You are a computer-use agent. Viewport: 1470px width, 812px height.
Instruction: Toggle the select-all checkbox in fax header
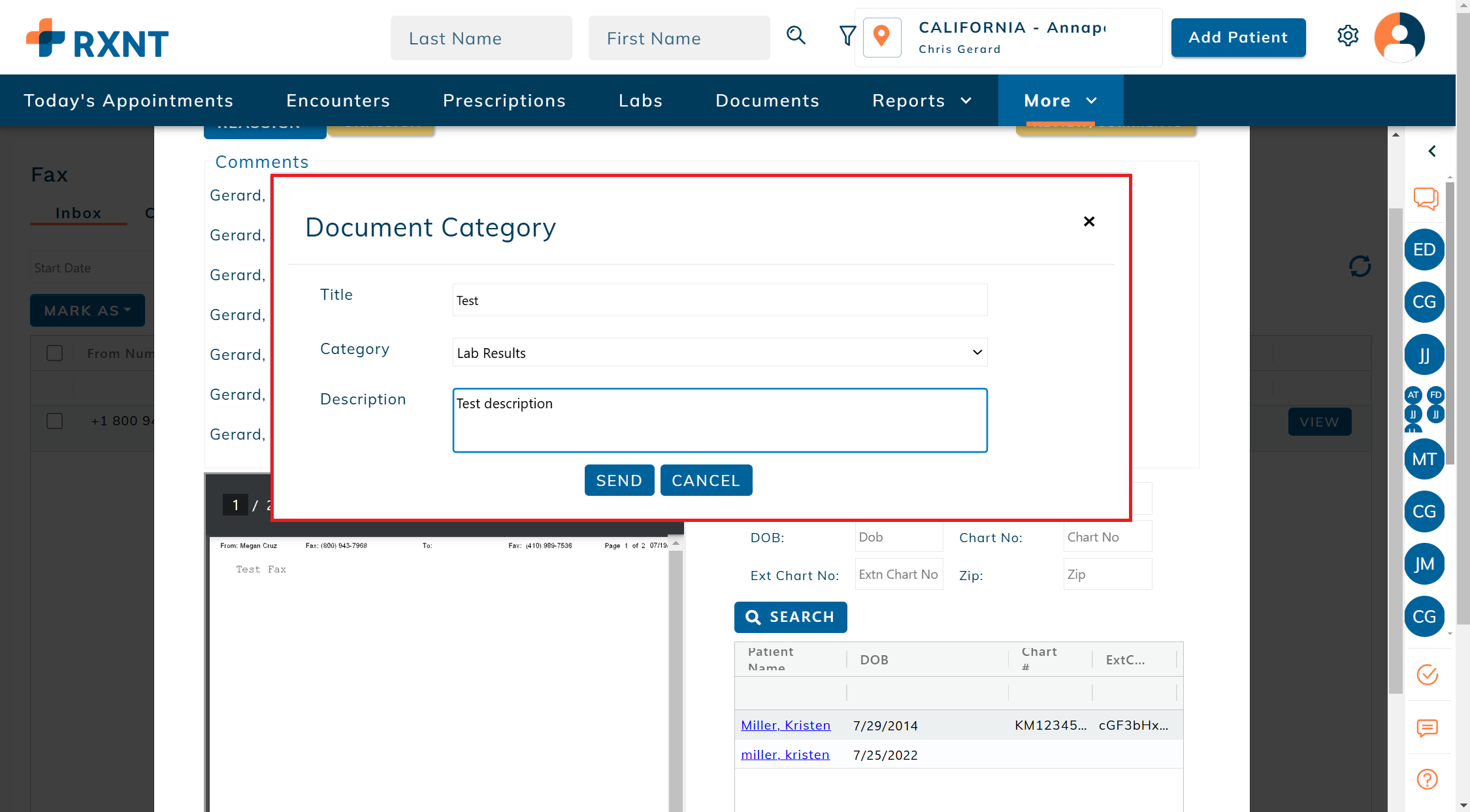(55, 353)
